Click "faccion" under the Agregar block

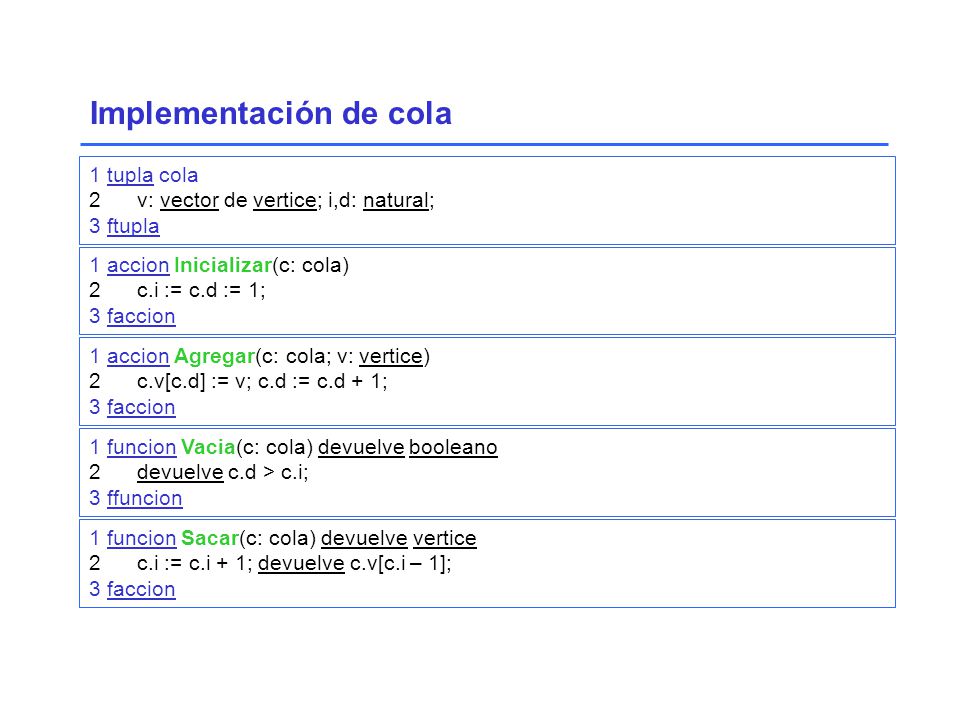[141, 407]
